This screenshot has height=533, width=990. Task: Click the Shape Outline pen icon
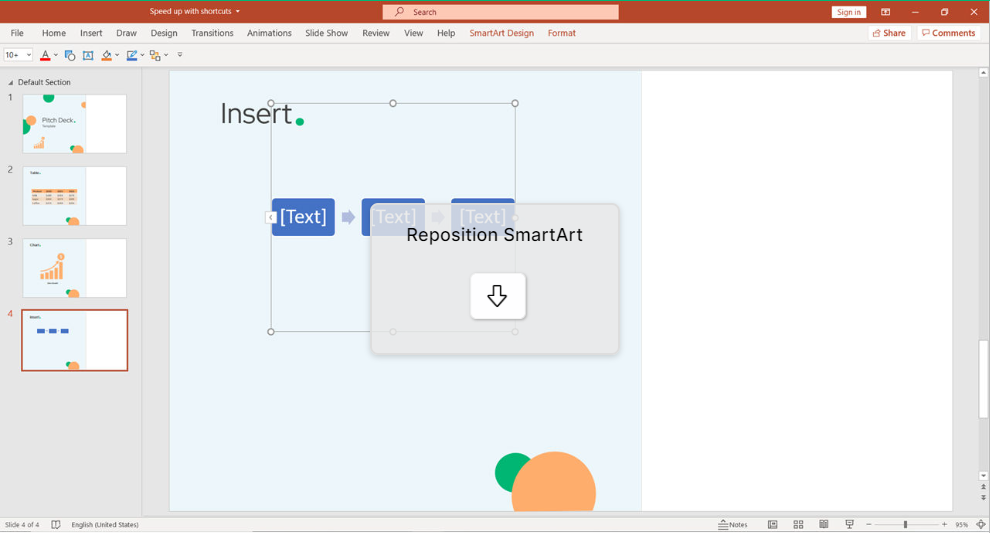(131, 56)
